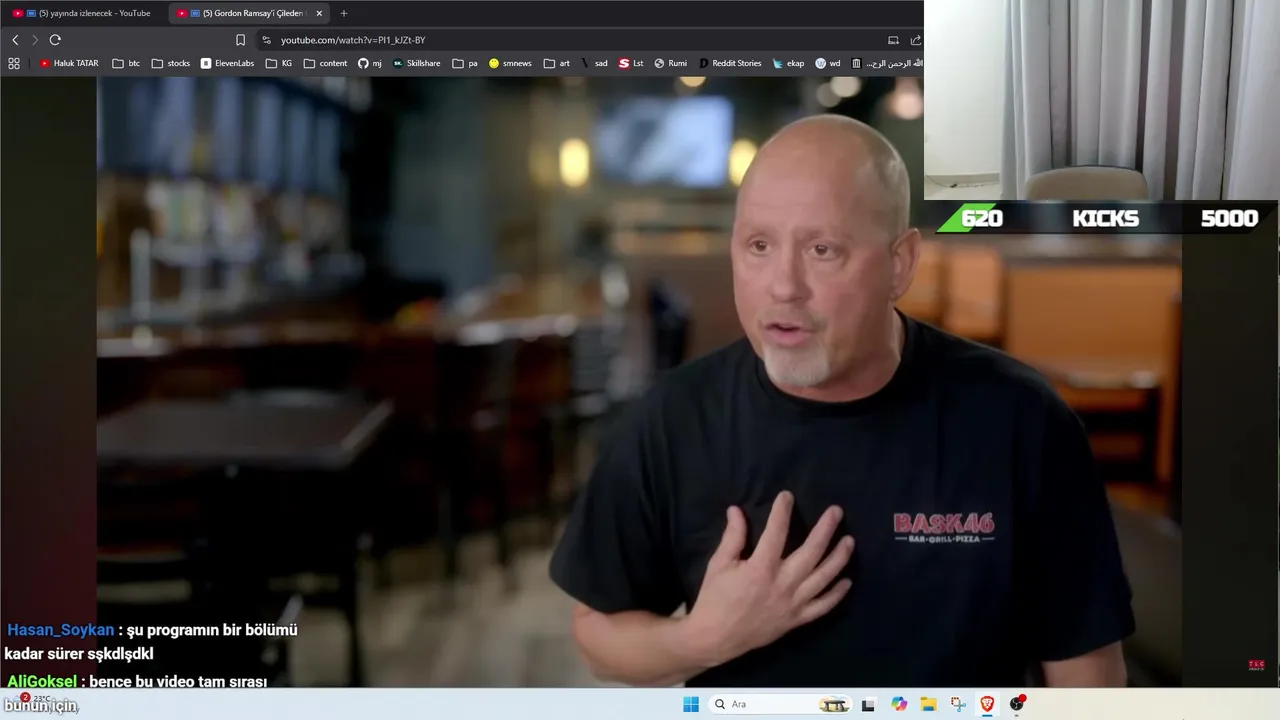
Task: Close the Gordon Ramsay tab
Action: (x=319, y=13)
